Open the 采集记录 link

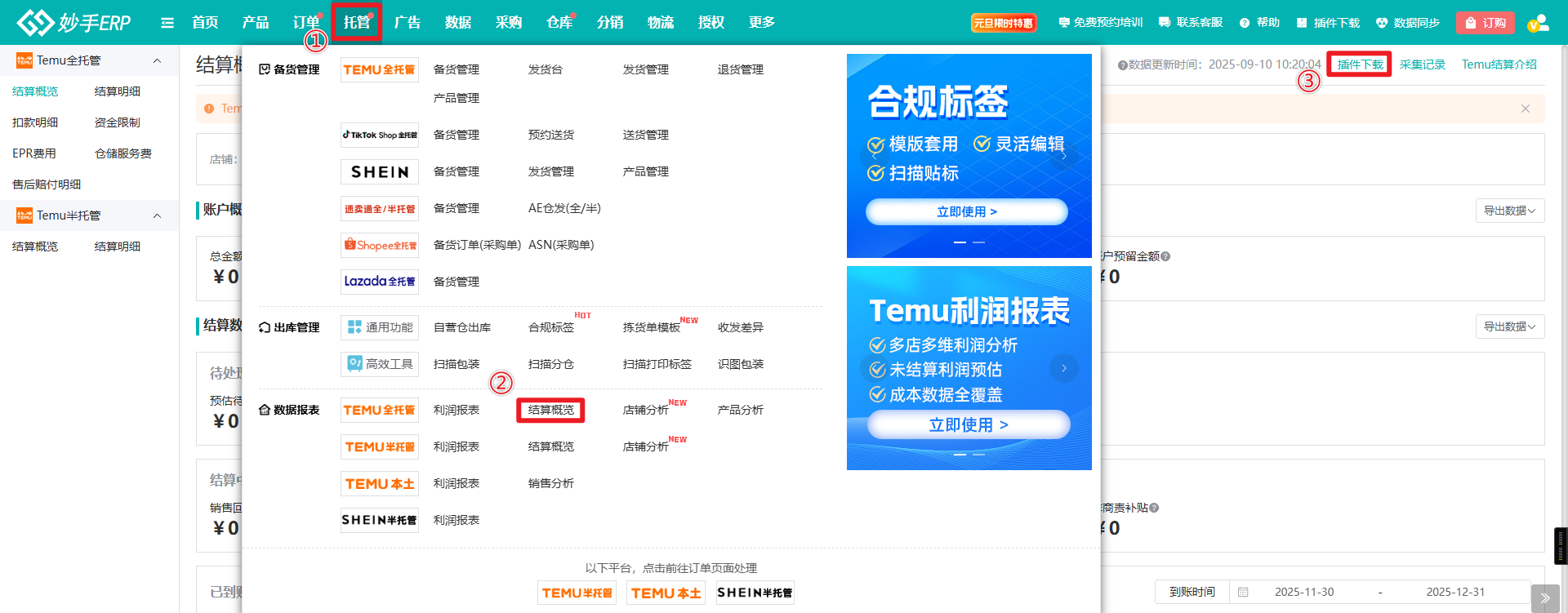point(1423,64)
